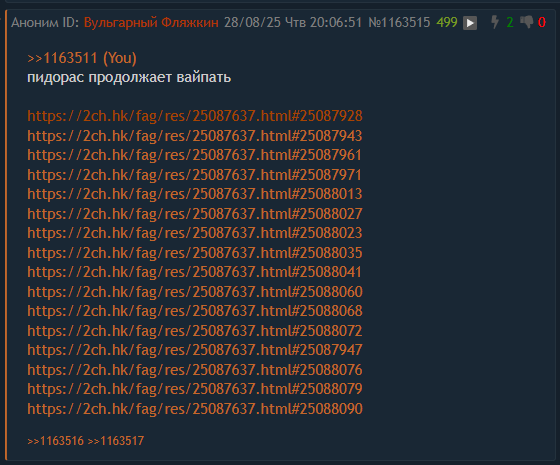Click the green post counter 499
Image resolution: width=560 pixels, height=465 pixels.
pyautogui.click(x=447, y=22)
